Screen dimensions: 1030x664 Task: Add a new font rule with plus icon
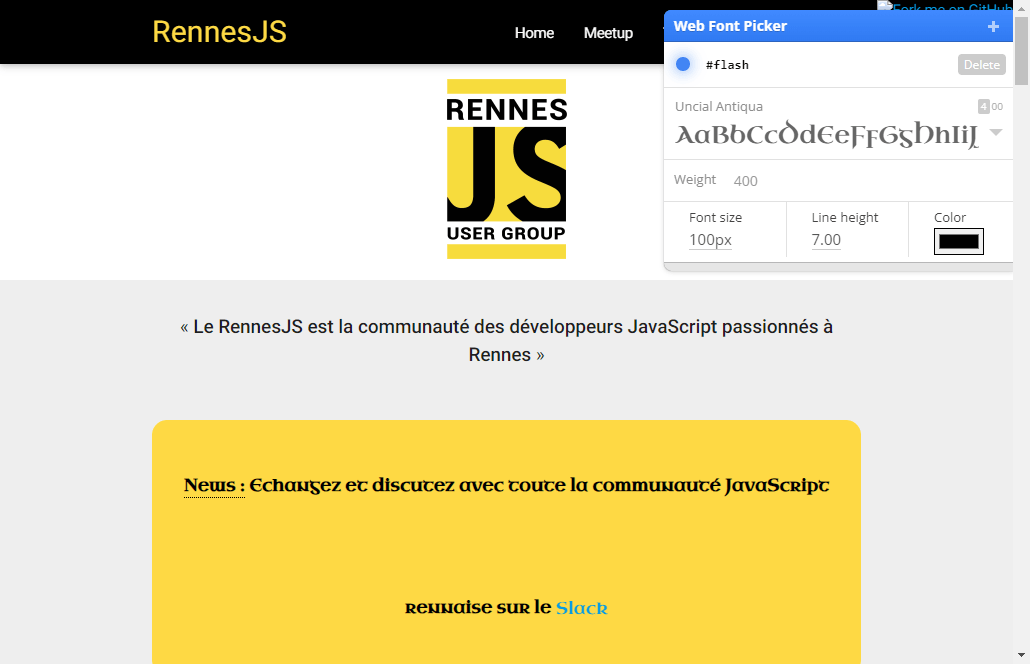[993, 26]
